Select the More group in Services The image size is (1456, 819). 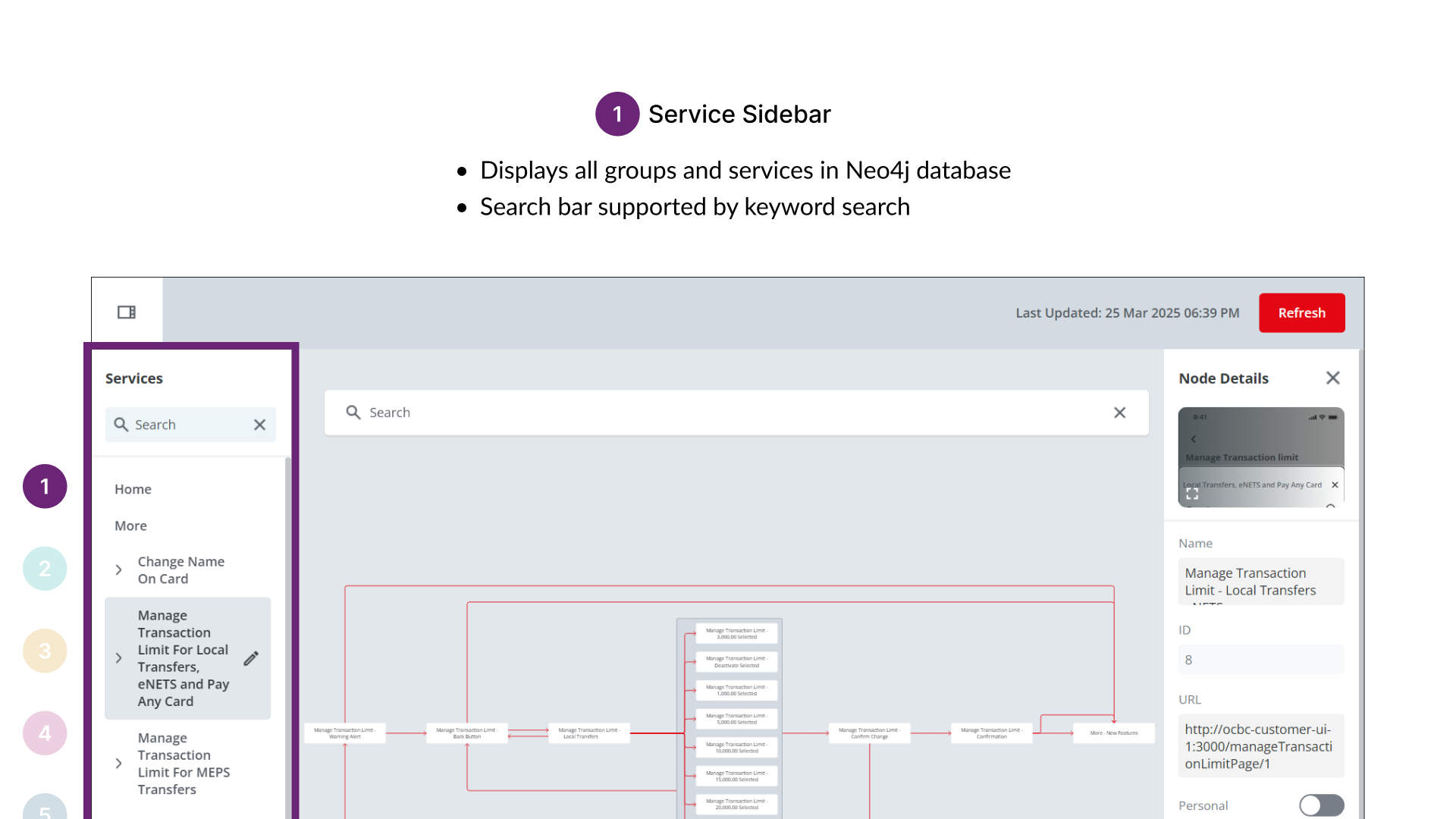click(x=130, y=526)
